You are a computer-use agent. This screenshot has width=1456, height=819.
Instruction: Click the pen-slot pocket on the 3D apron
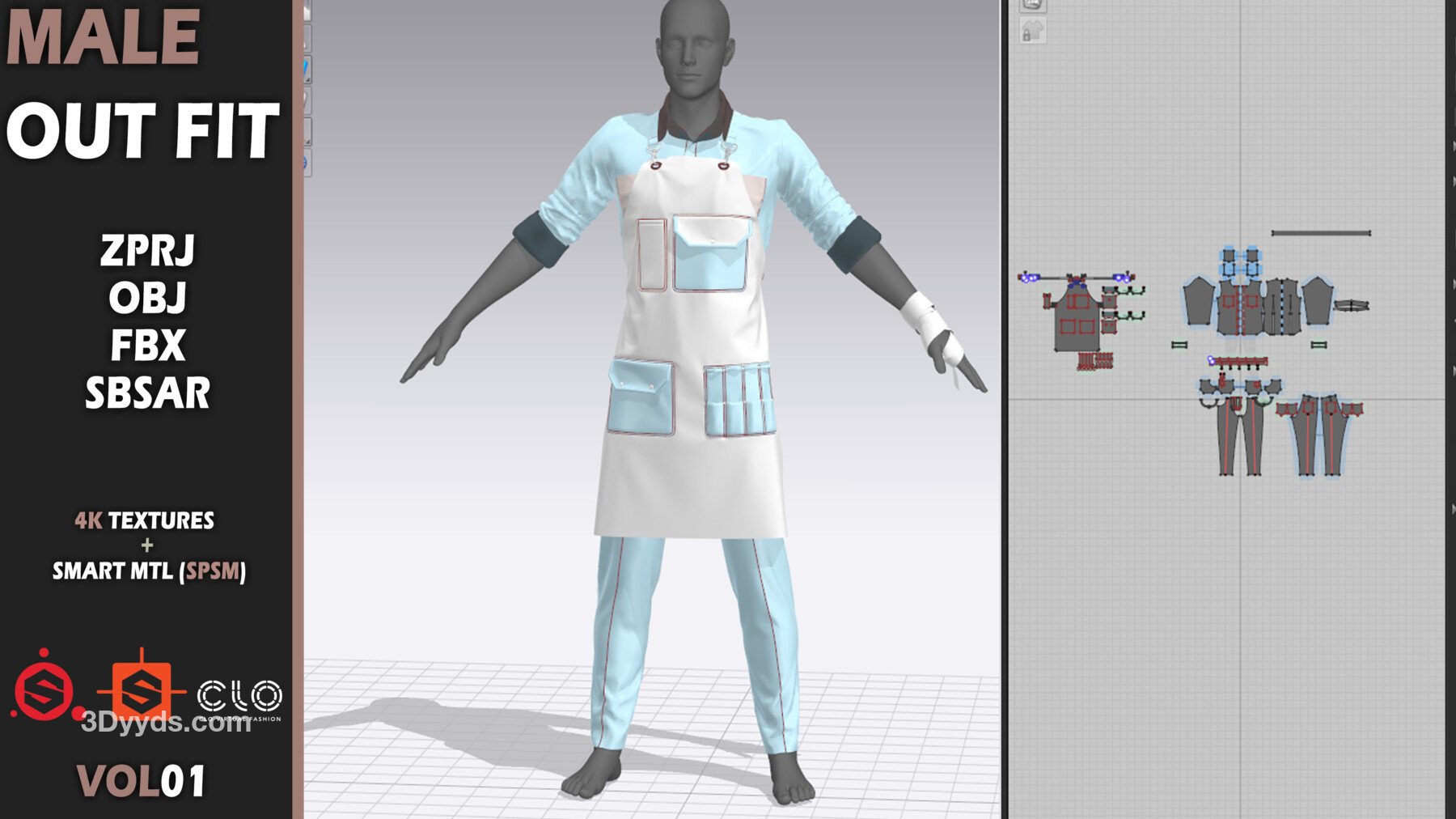(x=739, y=400)
